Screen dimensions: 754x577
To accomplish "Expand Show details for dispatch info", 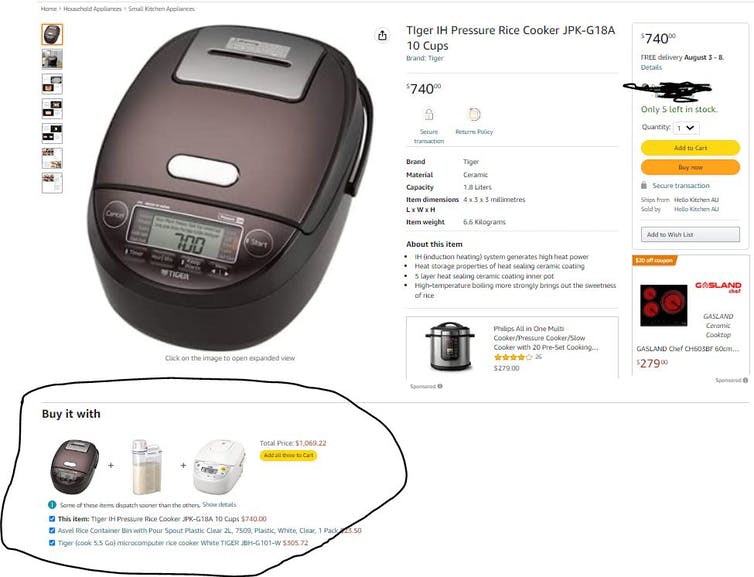I will coord(219,504).
